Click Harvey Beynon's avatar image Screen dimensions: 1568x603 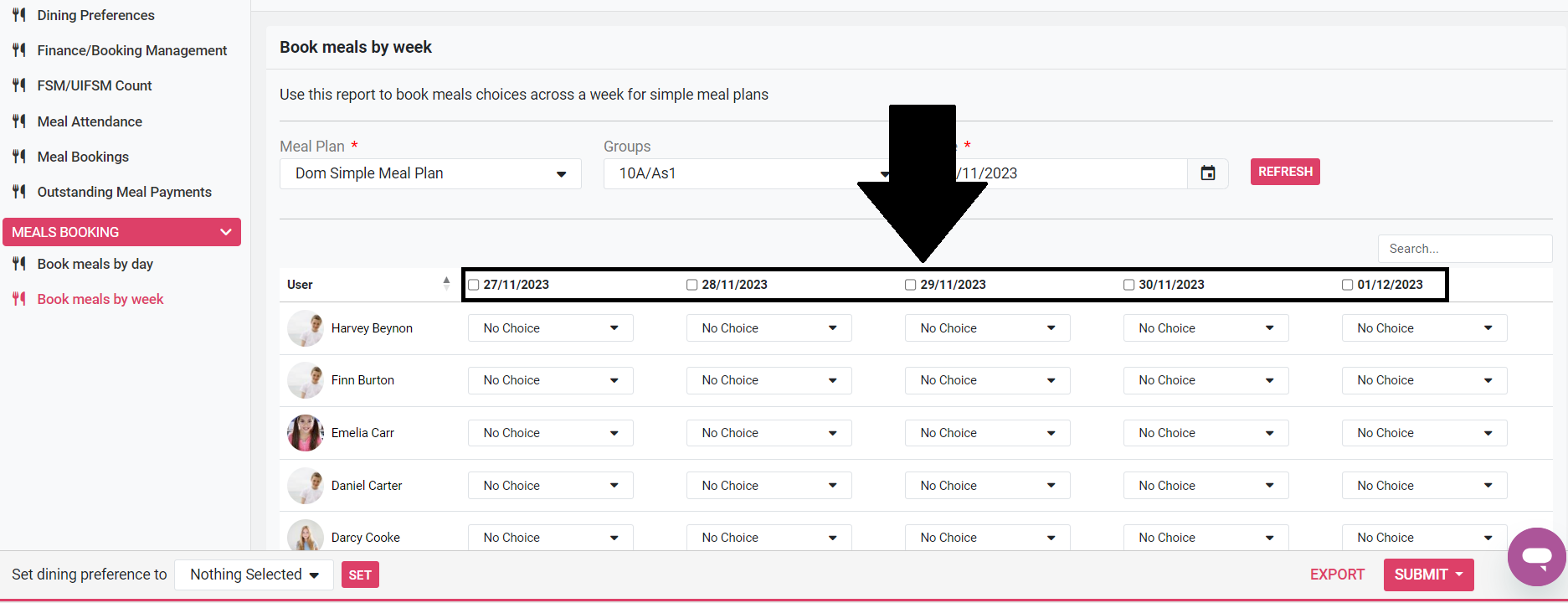tap(305, 328)
